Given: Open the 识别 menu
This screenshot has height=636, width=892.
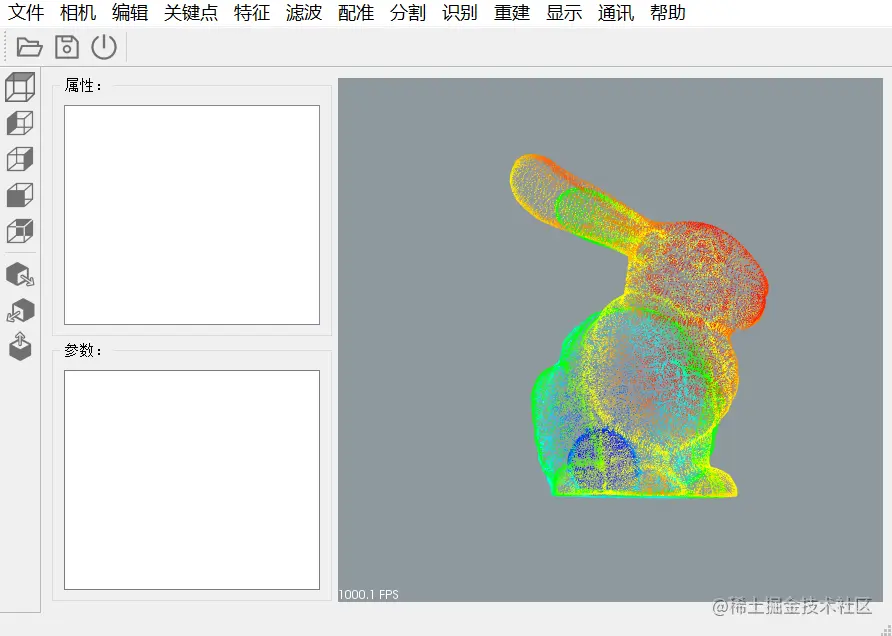Looking at the screenshot, I should coord(460,13).
